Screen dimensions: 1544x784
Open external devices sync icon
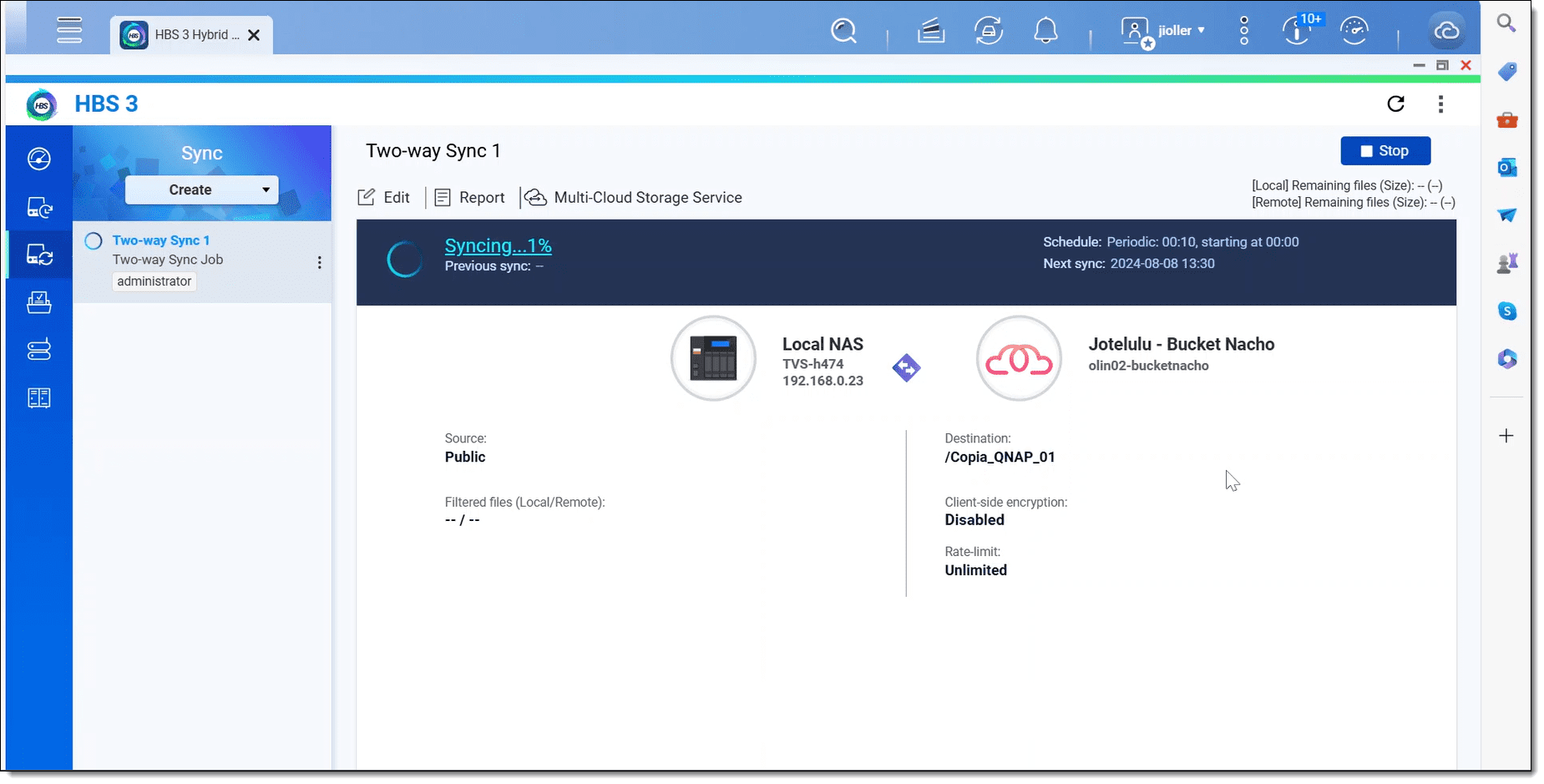(x=989, y=32)
